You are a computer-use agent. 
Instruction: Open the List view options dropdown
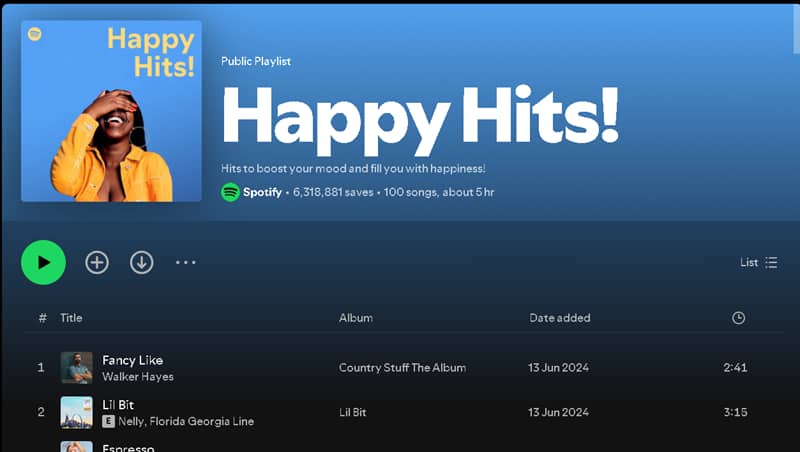click(x=758, y=262)
